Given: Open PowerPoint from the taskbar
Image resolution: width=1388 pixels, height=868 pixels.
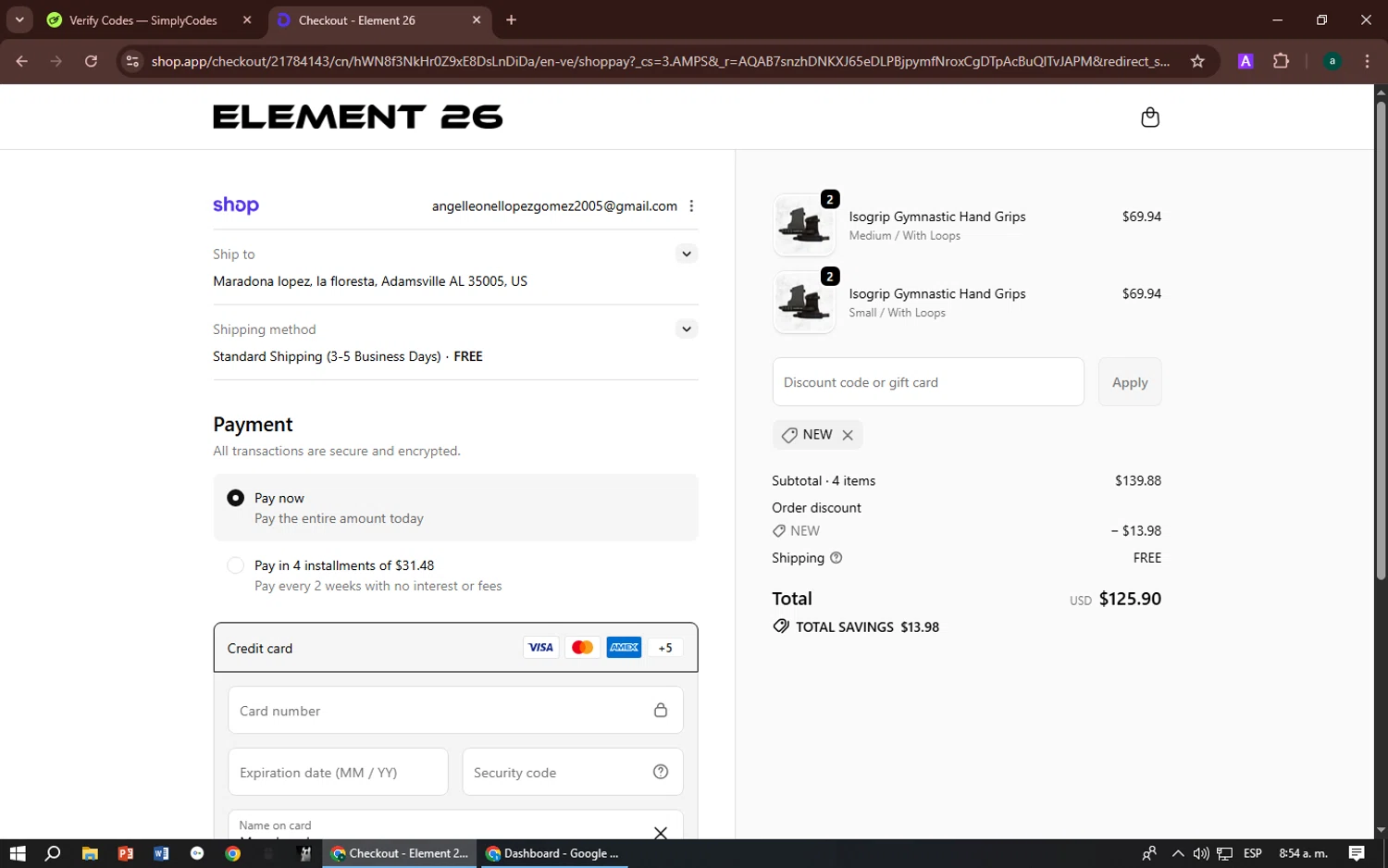Looking at the screenshot, I should pos(126,853).
